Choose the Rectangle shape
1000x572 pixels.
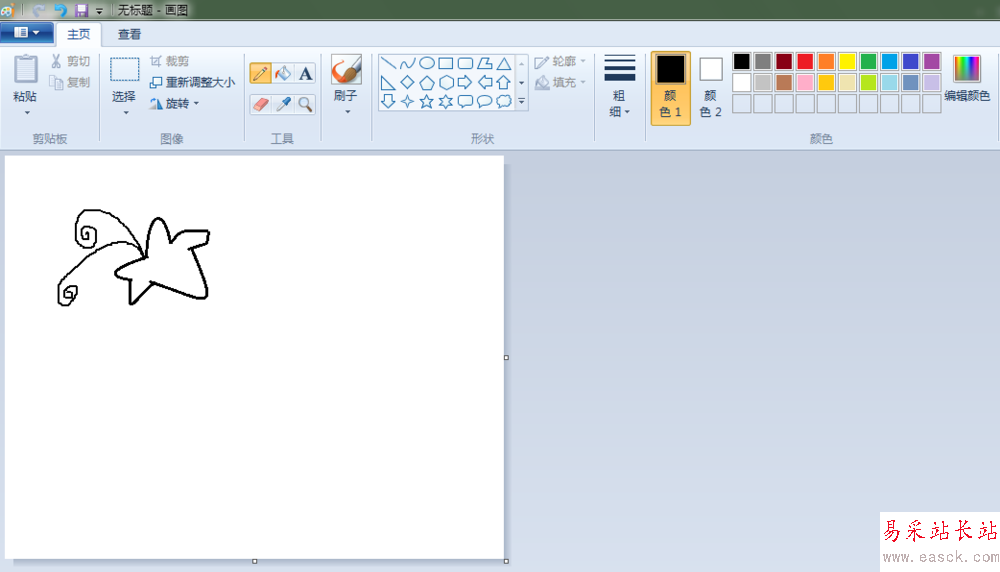(x=446, y=63)
